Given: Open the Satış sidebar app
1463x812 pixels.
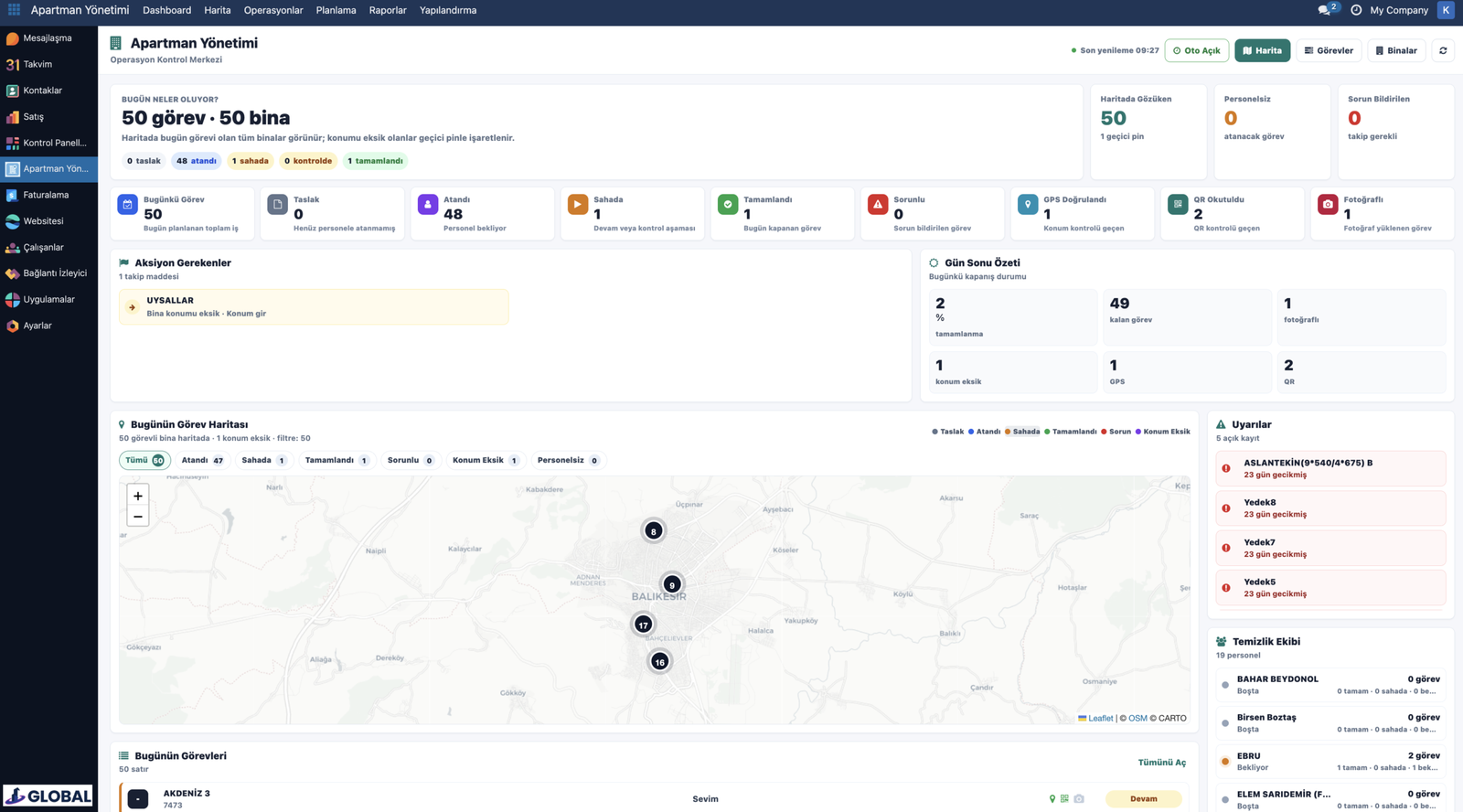Looking at the screenshot, I should point(48,117).
